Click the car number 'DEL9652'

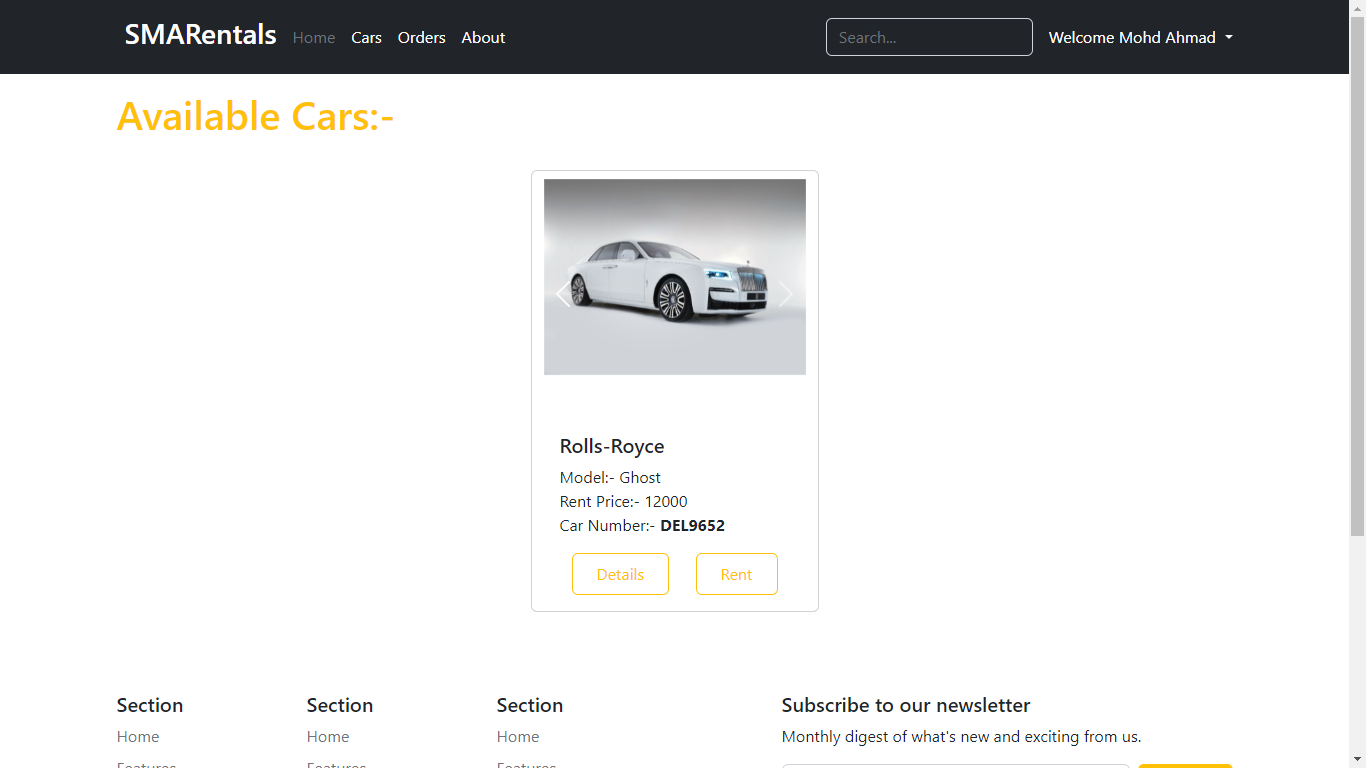[x=692, y=525]
